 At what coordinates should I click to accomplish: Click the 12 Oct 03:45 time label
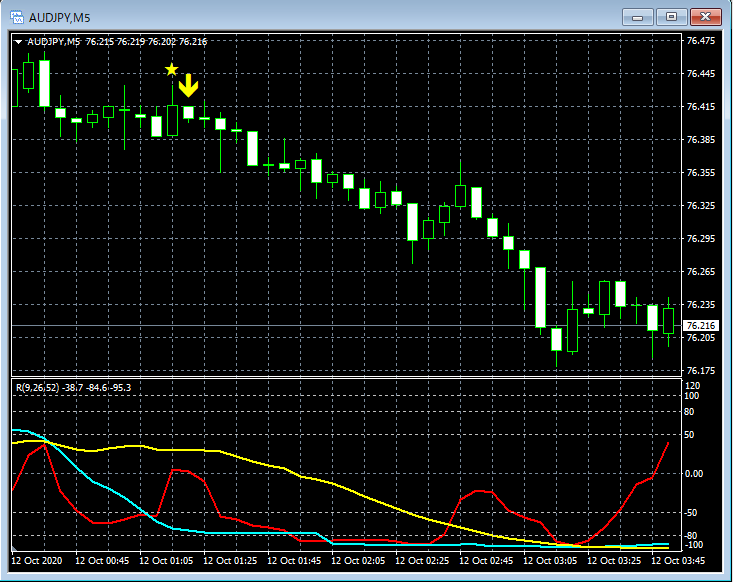tap(678, 560)
